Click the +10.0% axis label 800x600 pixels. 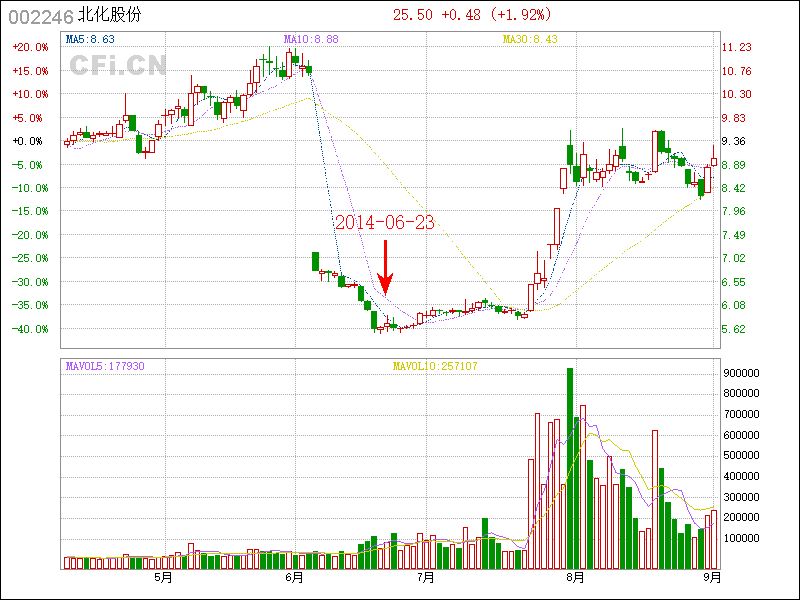[31, 94]
